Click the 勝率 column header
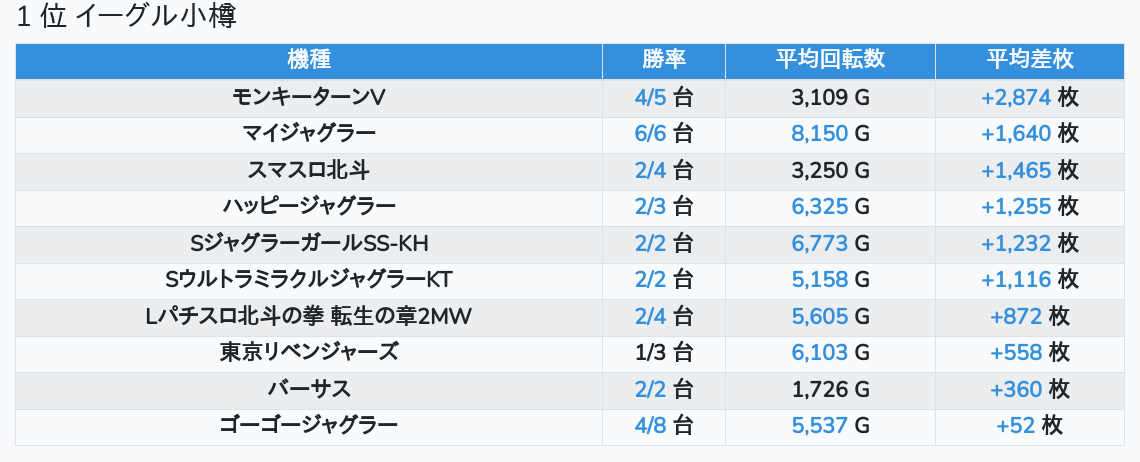This screenshot has width=1140, height=462. coord(663,60)
